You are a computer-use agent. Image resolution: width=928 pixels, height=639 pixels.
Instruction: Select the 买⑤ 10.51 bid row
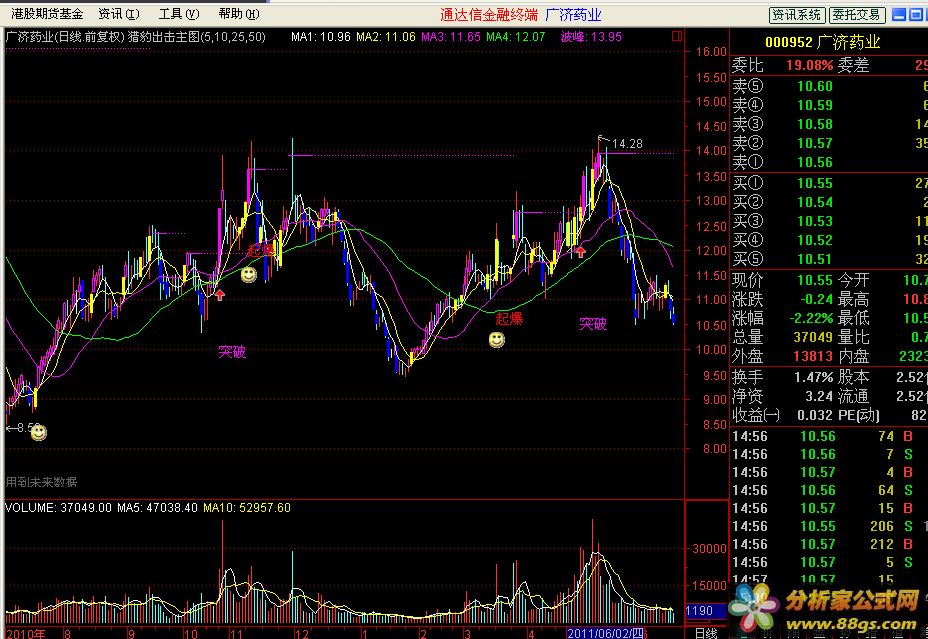829,259
